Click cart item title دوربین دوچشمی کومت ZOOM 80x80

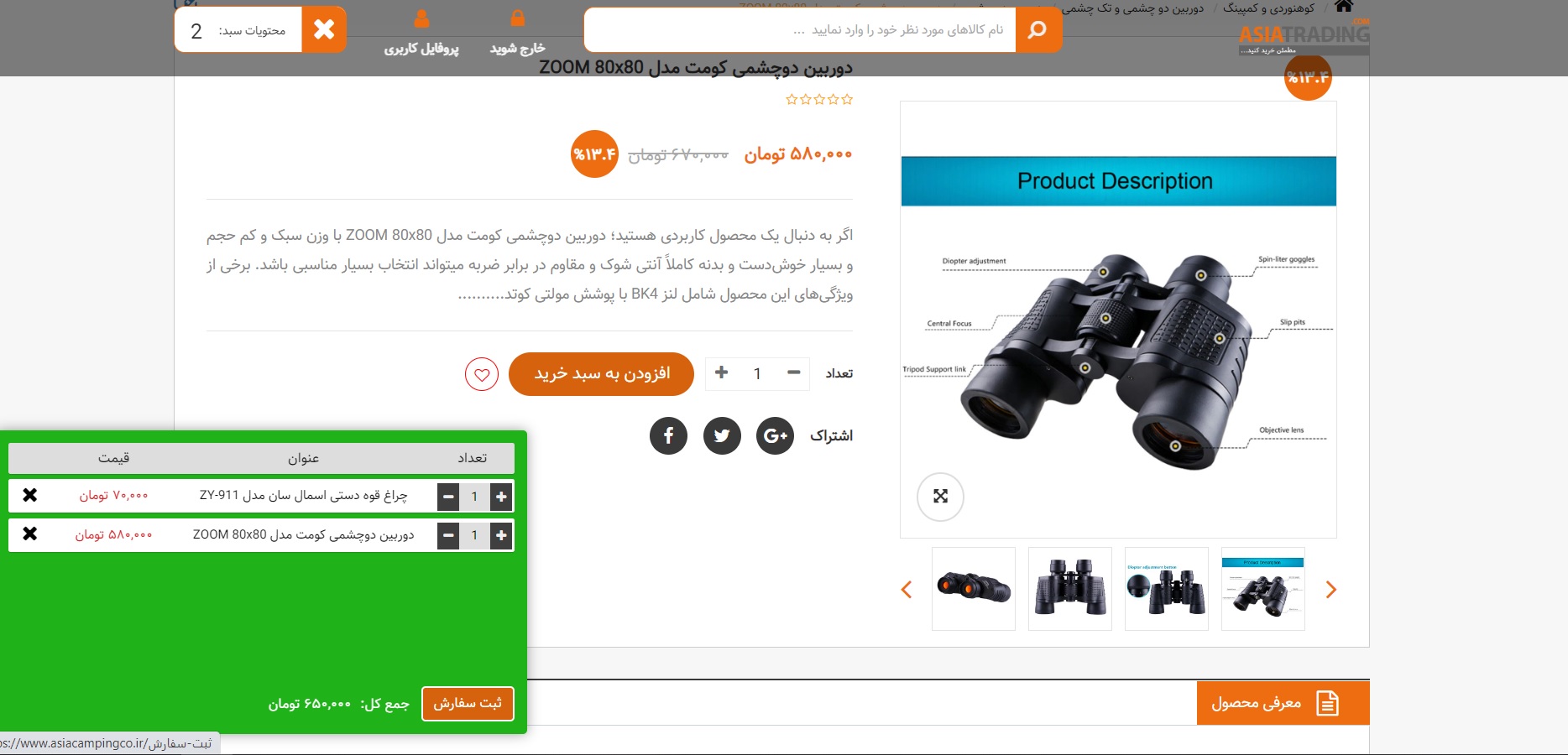(x=303, y=534)
